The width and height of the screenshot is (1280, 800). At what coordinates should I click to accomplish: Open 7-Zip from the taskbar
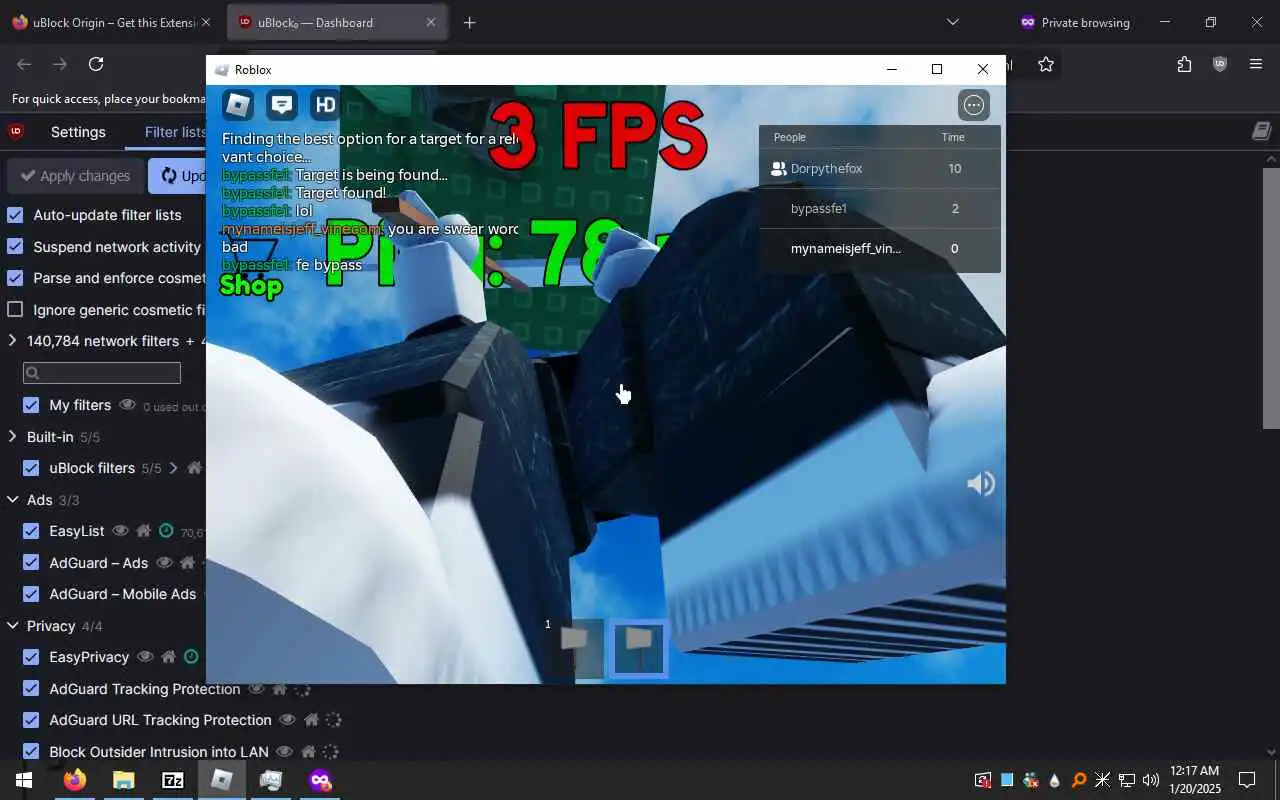click(x=172, y=780)
